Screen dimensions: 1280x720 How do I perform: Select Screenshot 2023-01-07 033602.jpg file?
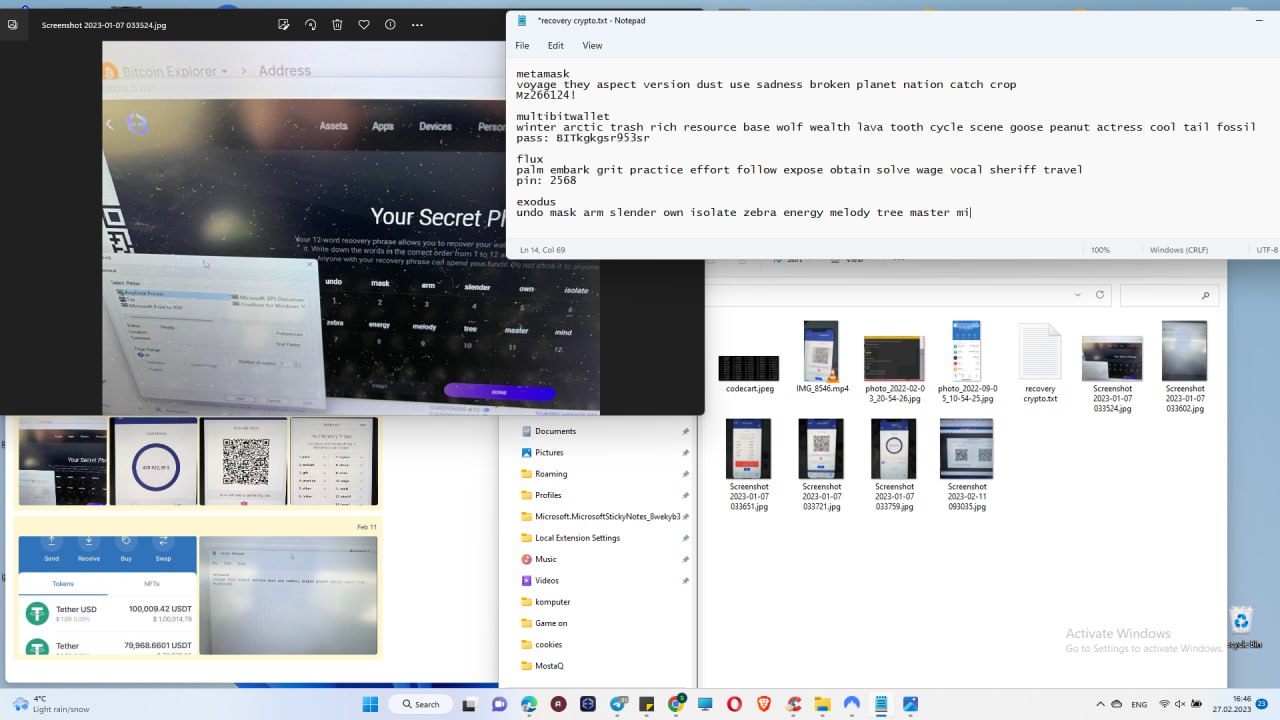click(x=1185, y=366)
